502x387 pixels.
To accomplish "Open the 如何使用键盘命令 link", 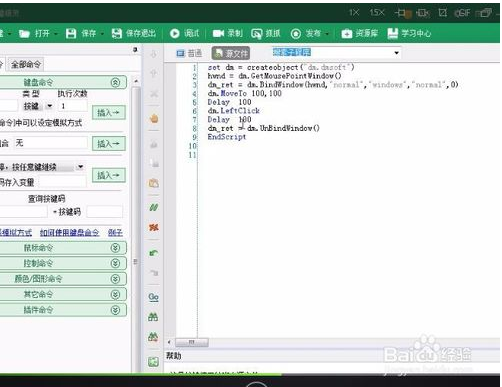I will tap(69, 232).
